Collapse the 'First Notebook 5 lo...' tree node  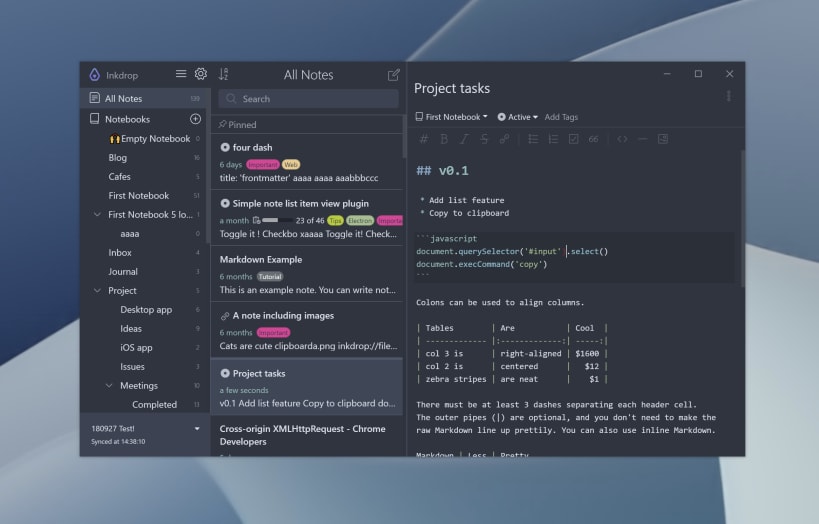click(97, 214)
